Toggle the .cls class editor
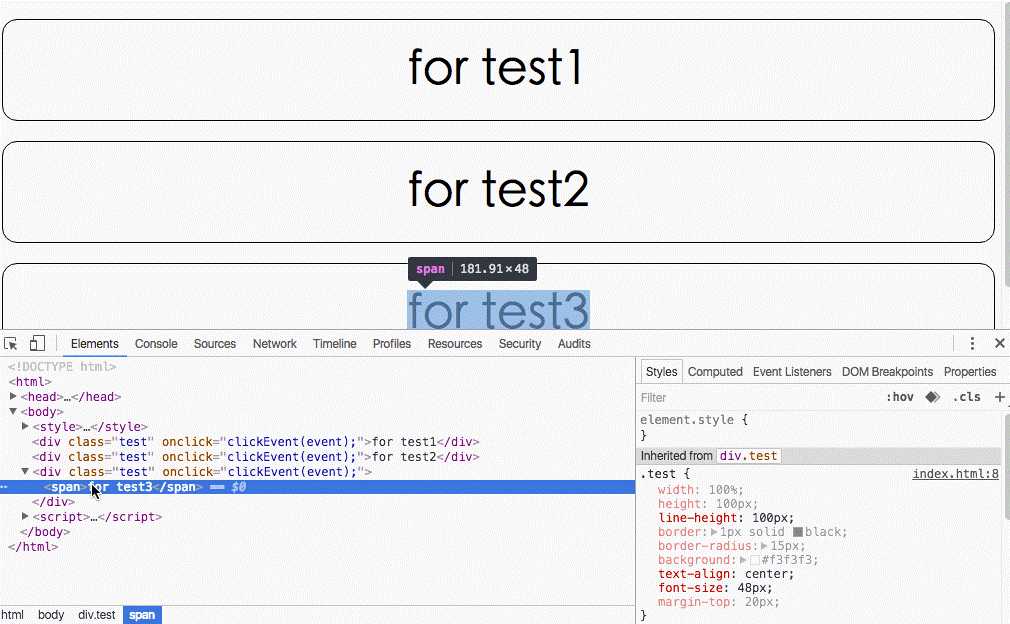Image resolution: width=1010 pixels, height=624 pixels. coord(967,397)
